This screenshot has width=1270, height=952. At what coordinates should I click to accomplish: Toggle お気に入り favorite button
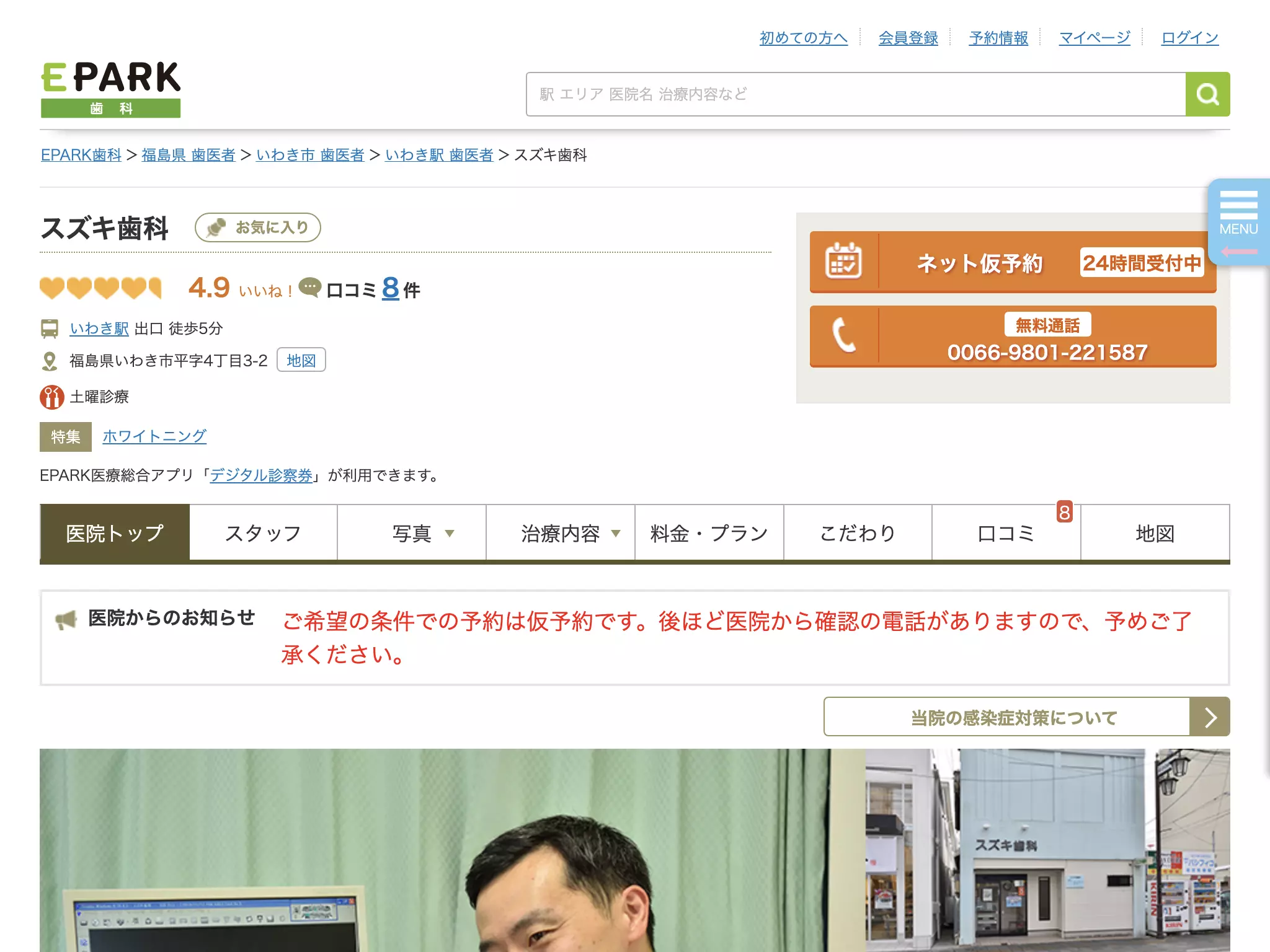click(258, 227)
